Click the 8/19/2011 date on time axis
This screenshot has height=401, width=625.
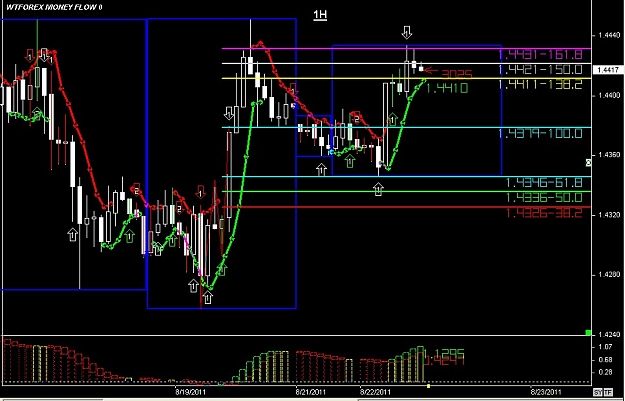click(189, 392)
